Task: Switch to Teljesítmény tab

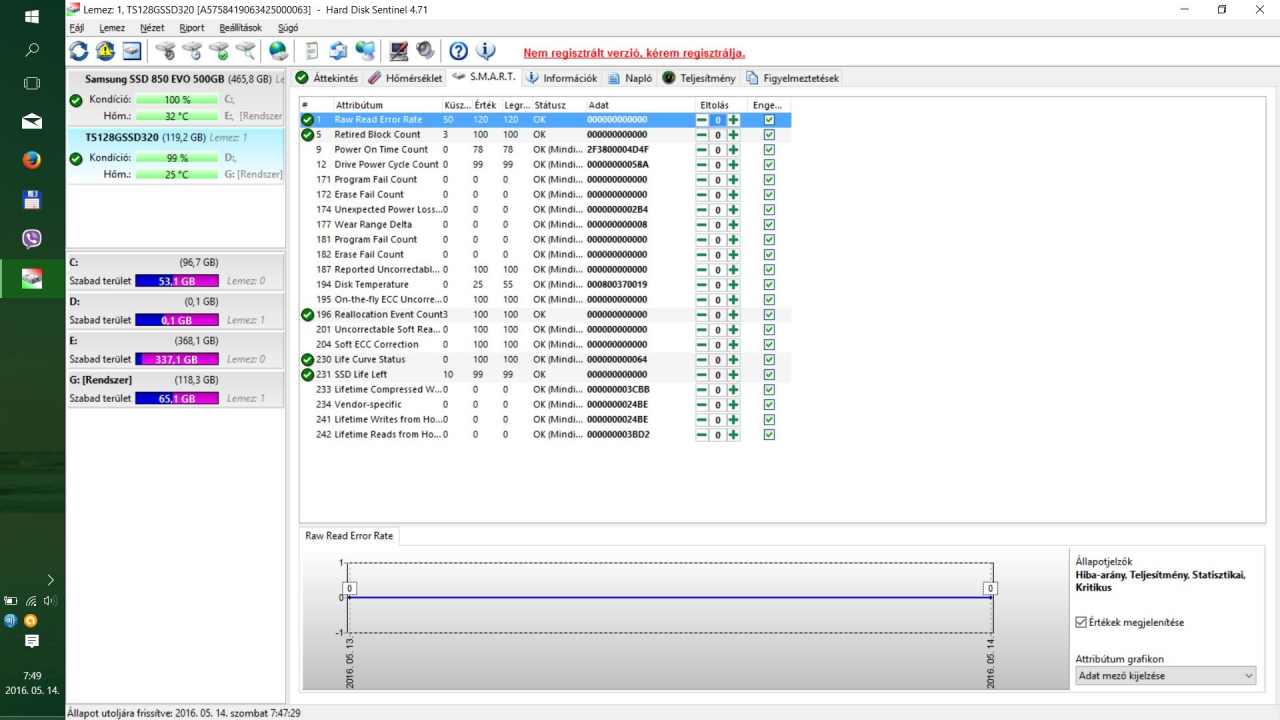Action: (x=699, y=78)
